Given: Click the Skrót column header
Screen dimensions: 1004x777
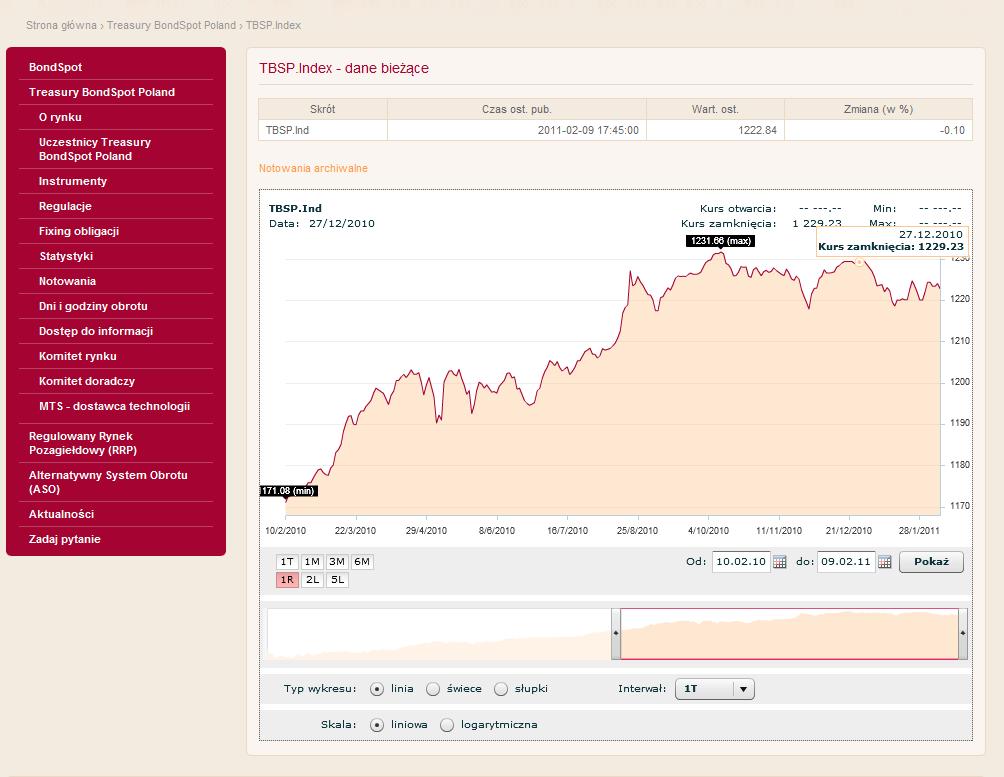Looking at the screenshot, I should point(323,109).
